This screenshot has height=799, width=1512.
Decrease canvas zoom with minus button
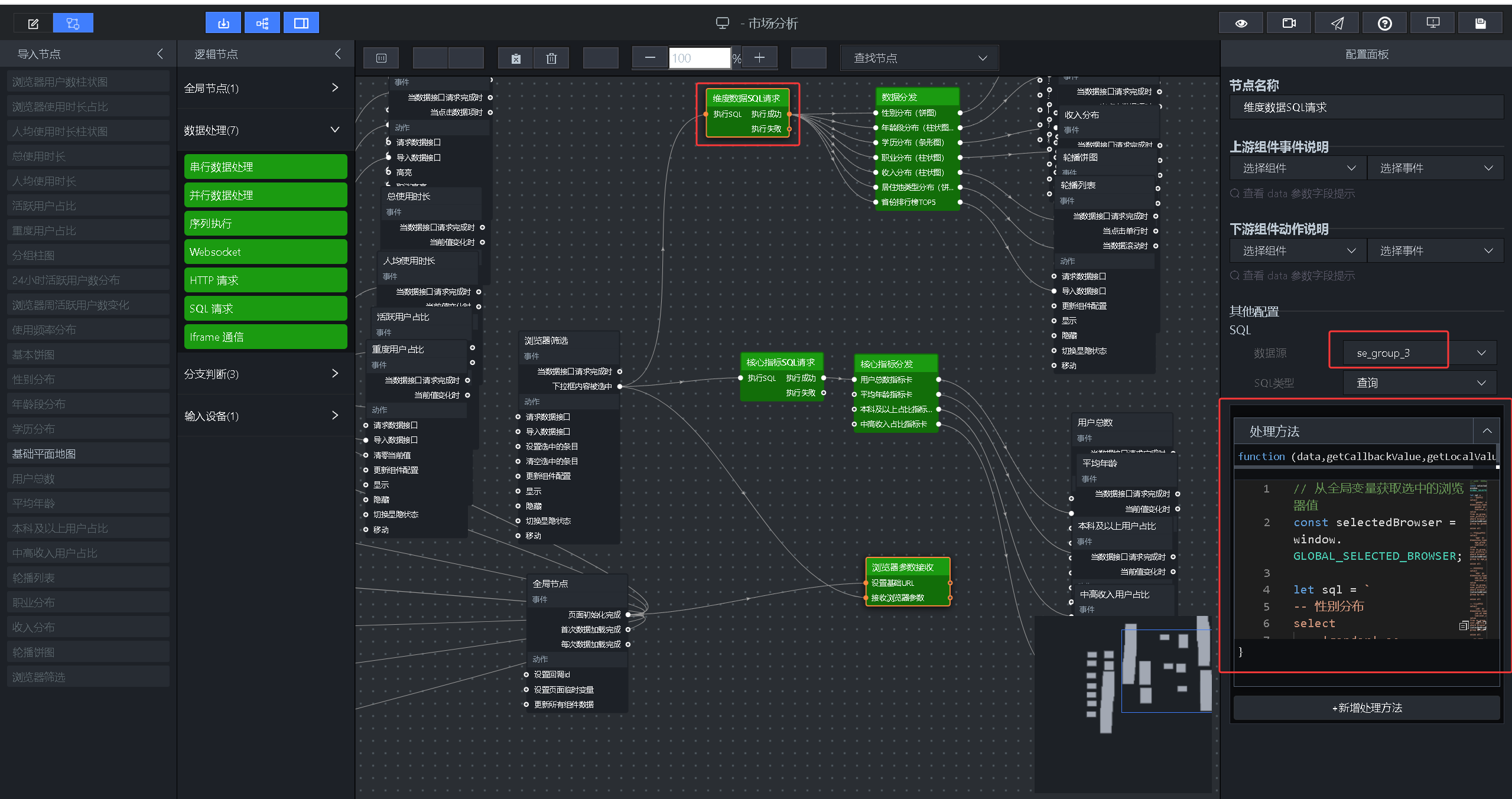650,58
